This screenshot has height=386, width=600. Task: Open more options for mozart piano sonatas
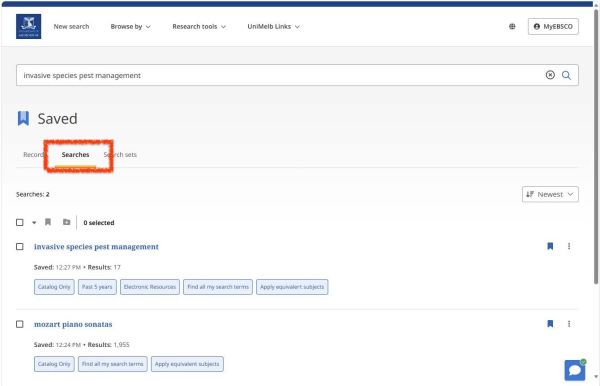[569, 324]
